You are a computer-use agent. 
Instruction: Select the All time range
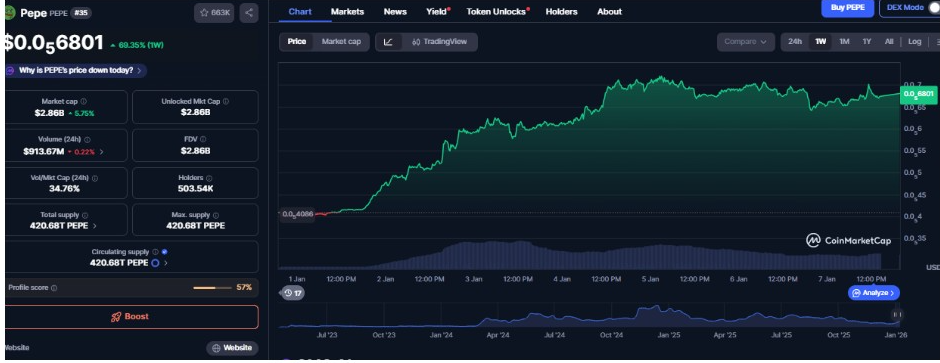pyautogui.click(x=889, y=42)
